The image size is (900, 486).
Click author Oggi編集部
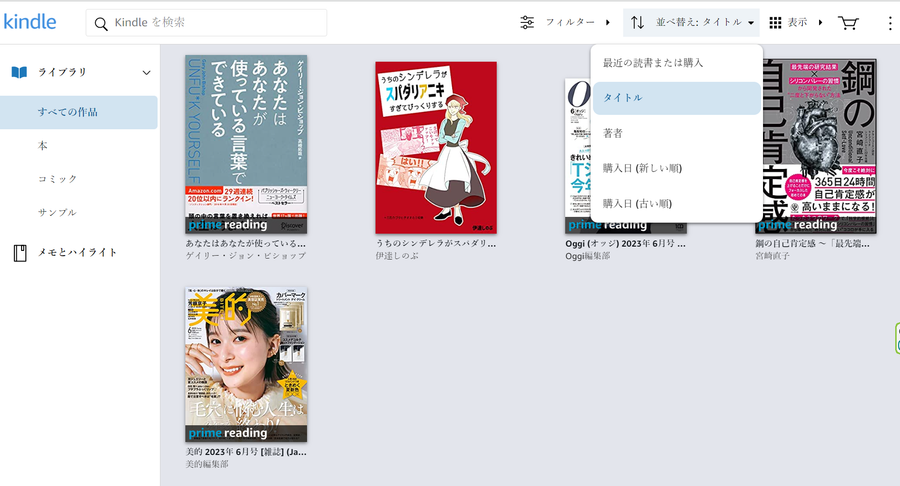588,256
